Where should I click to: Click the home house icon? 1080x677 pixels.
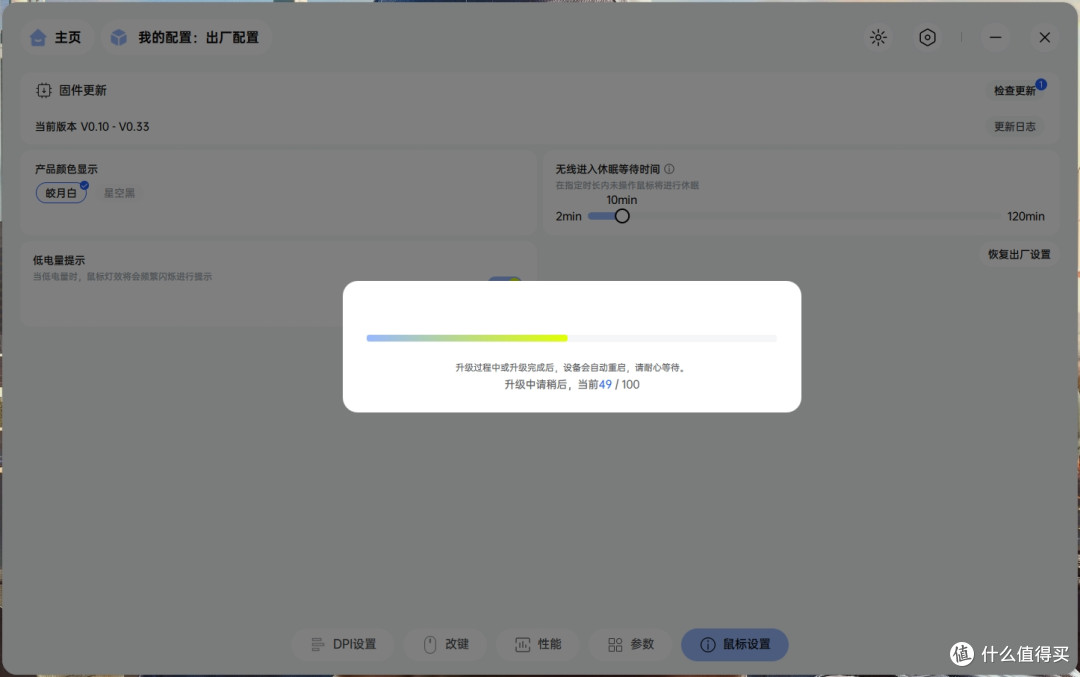38,37
